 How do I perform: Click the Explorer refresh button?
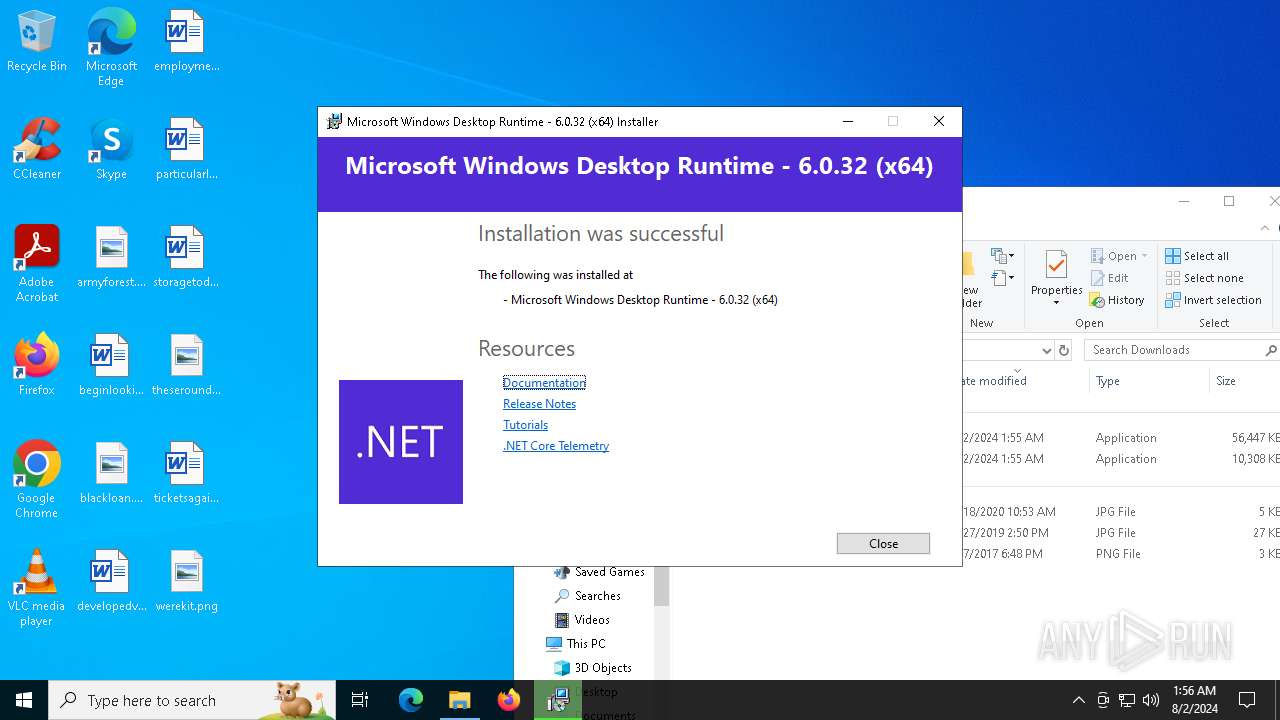click(1064, 350)
